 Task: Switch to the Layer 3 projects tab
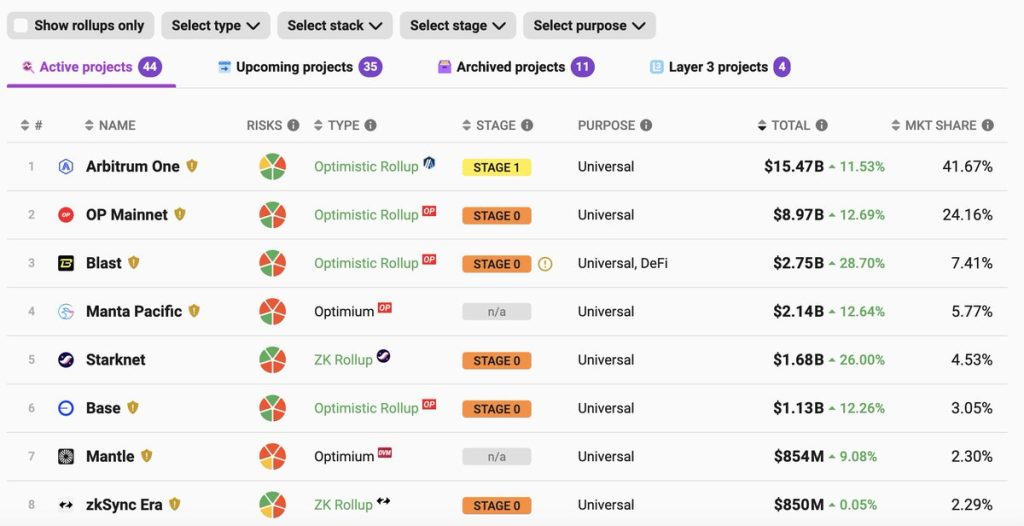coord(720,67)
